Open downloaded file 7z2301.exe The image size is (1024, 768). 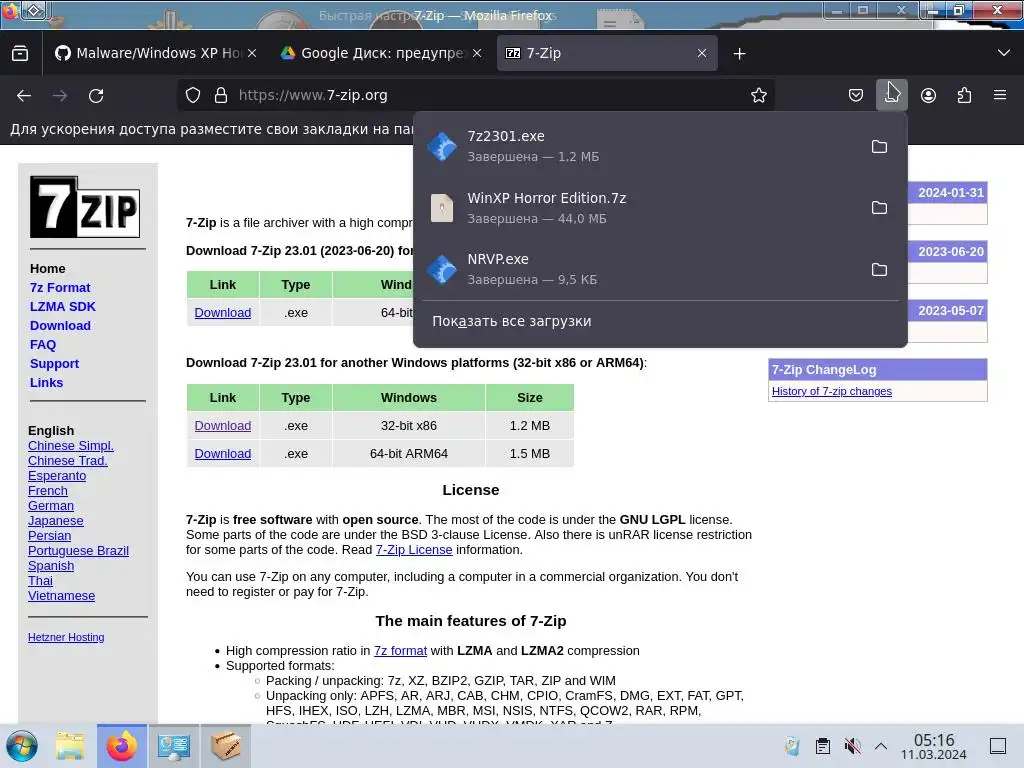[x=640, y=146]
